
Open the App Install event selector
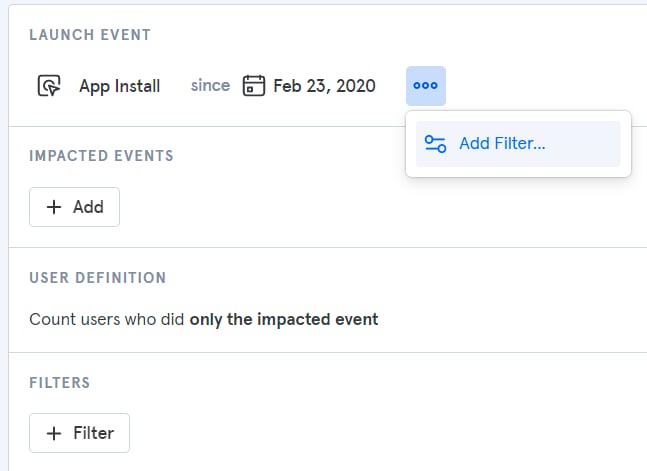(99, 86)
